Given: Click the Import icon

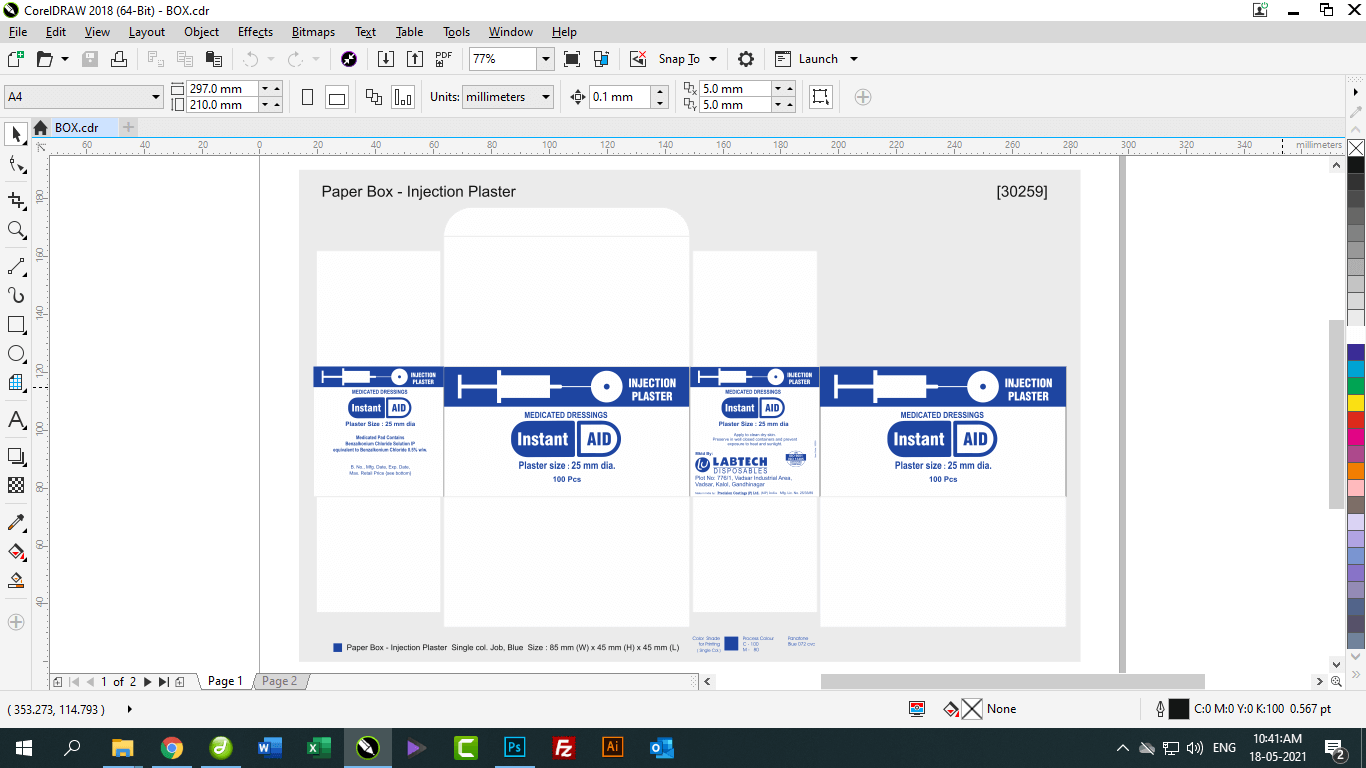Looking at the screenshot, I should coord(386,59).
